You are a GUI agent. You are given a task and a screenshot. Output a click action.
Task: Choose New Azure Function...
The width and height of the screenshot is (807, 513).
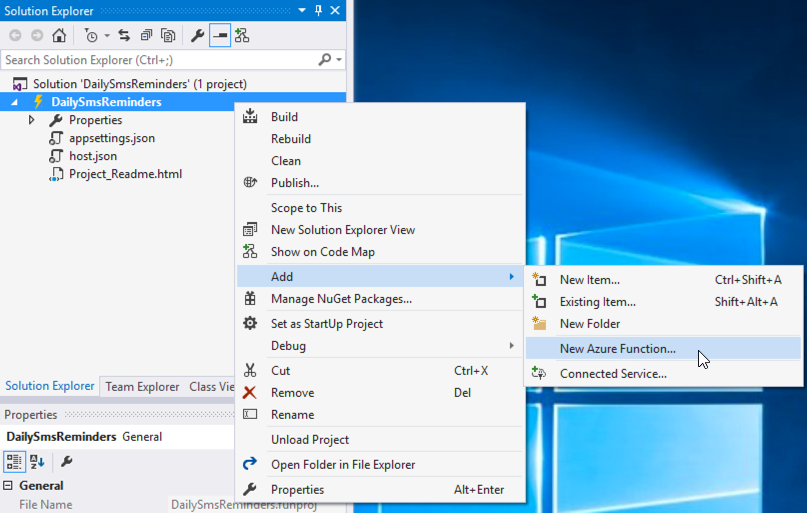tap(663, 349)
